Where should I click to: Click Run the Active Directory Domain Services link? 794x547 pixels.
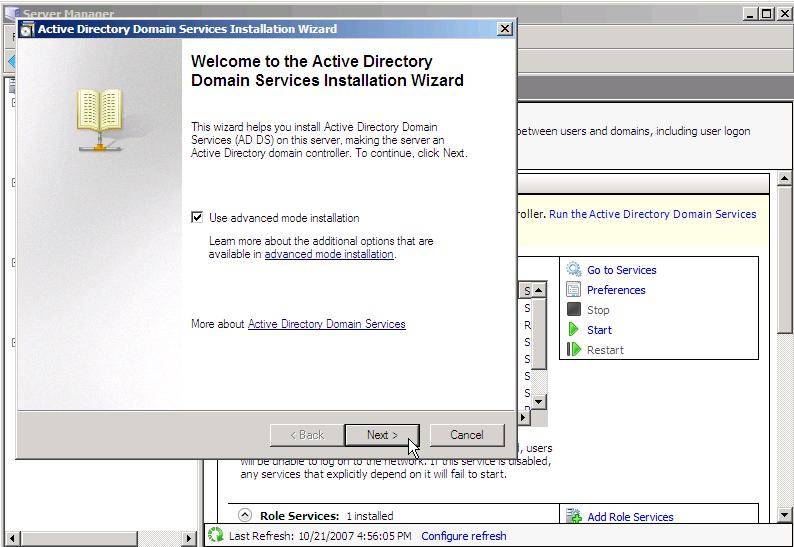coord(652,214)
